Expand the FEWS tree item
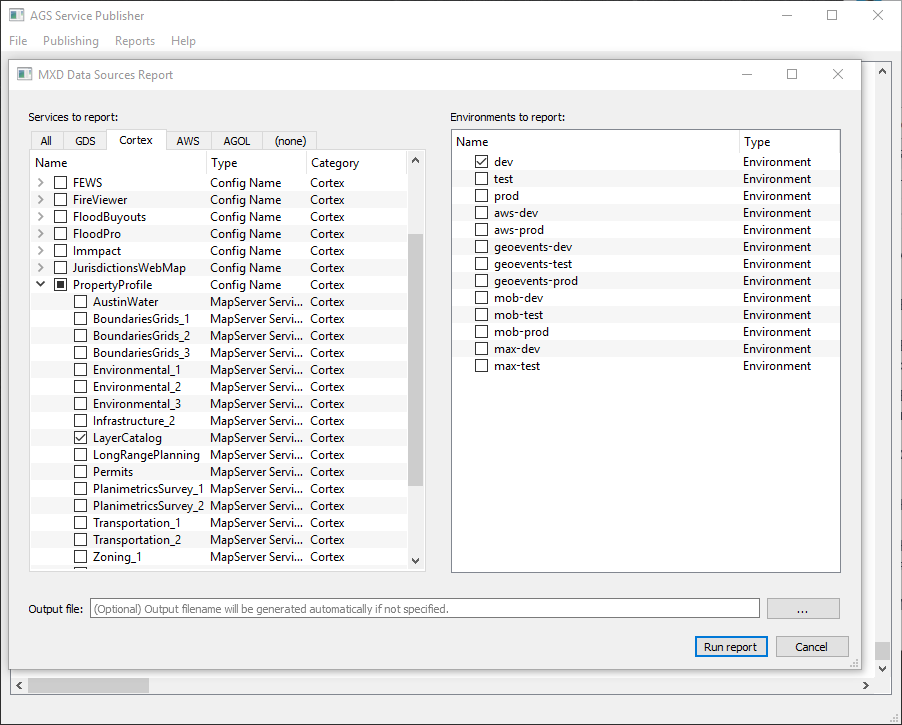The height and width of the screenshot is (725, 902). [x=41, y=182]
